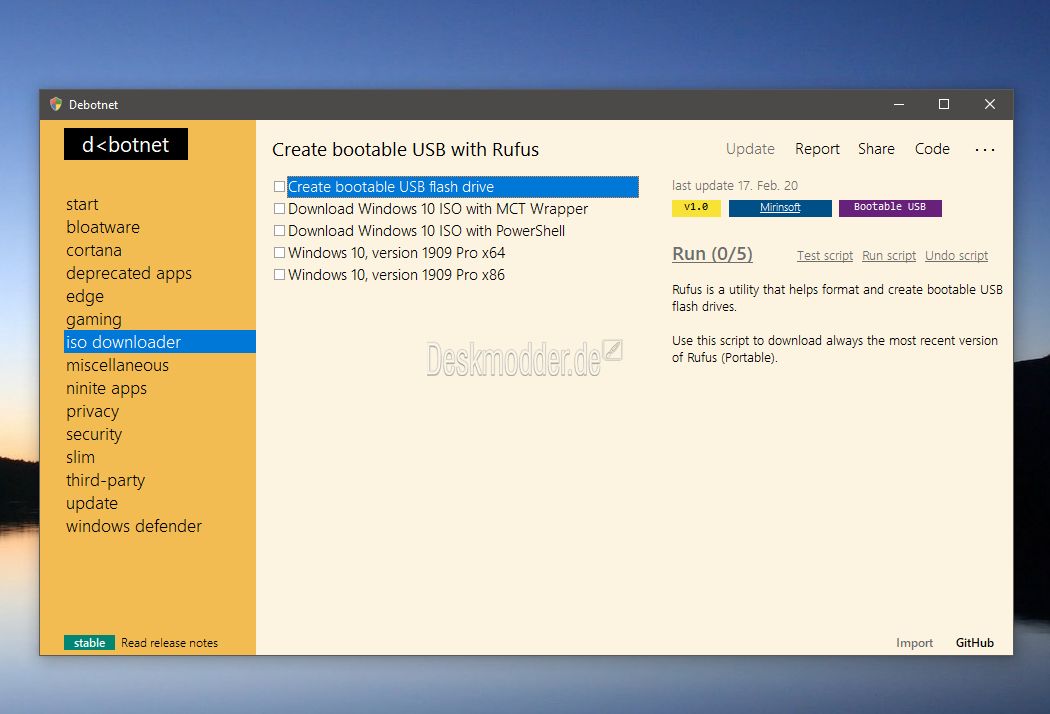Click the Undo script link

pyautogui.click(x=956, y=255)
